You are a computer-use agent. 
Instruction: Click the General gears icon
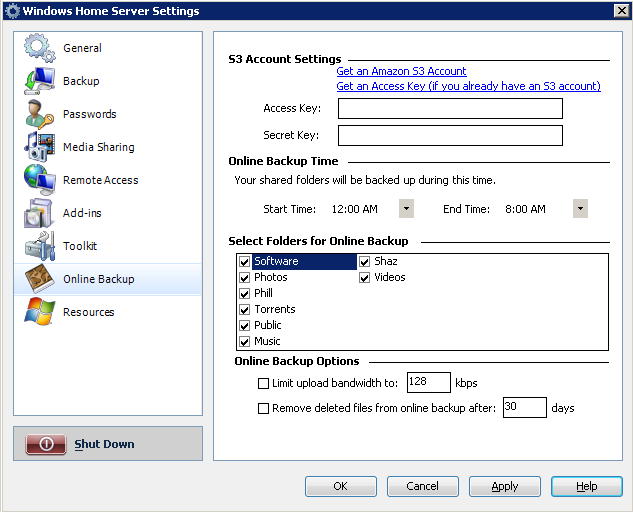click(39, 48)
